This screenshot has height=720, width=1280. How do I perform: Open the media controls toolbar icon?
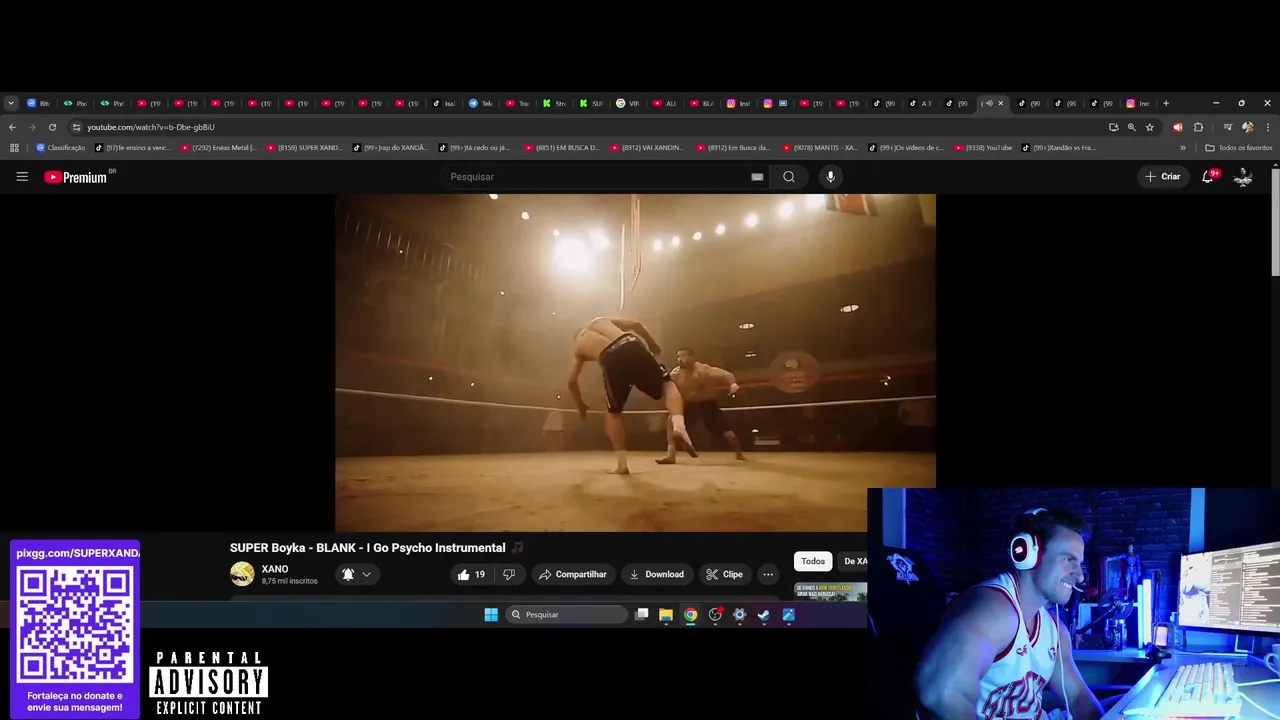[1228, 127]
